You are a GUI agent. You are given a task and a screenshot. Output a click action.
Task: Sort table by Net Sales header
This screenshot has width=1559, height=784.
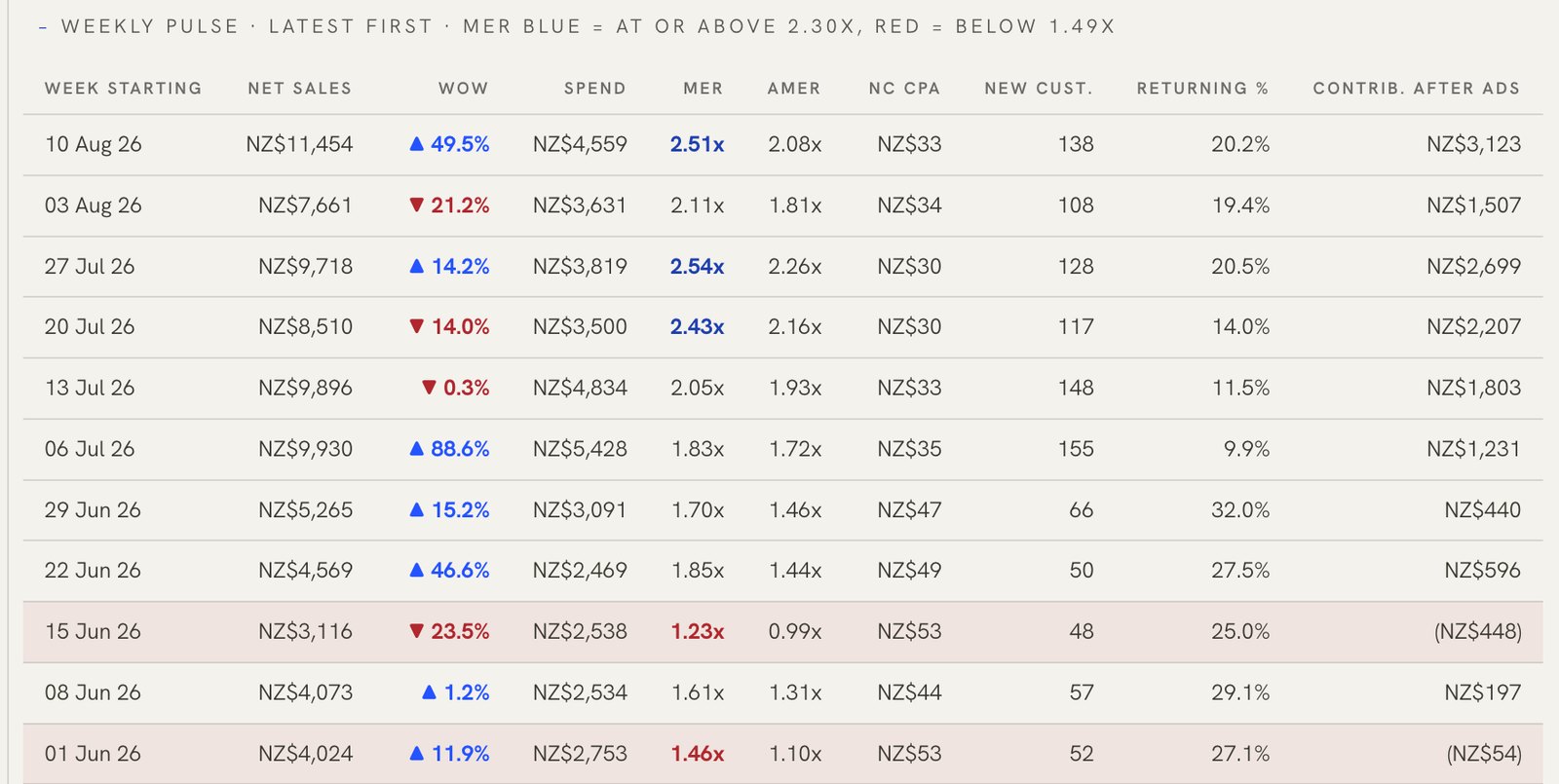(x=299, y=89)
